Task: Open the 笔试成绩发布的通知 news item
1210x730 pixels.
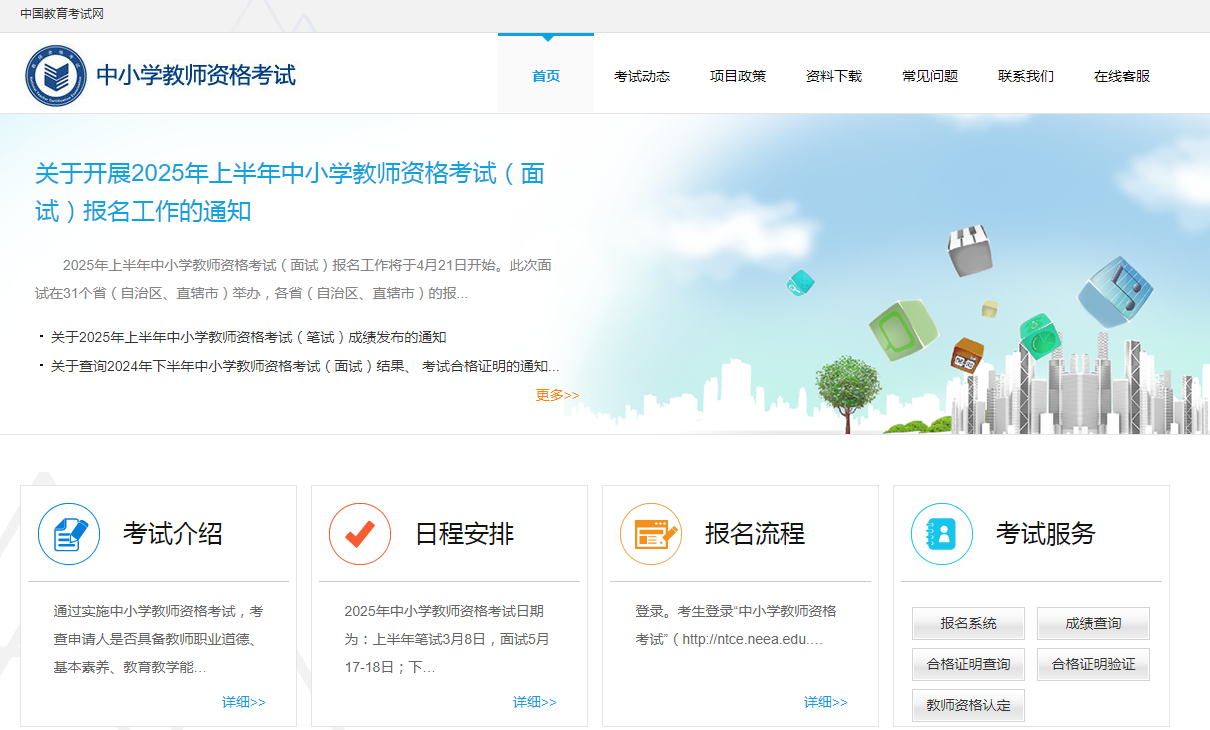Action: [249, 337]
